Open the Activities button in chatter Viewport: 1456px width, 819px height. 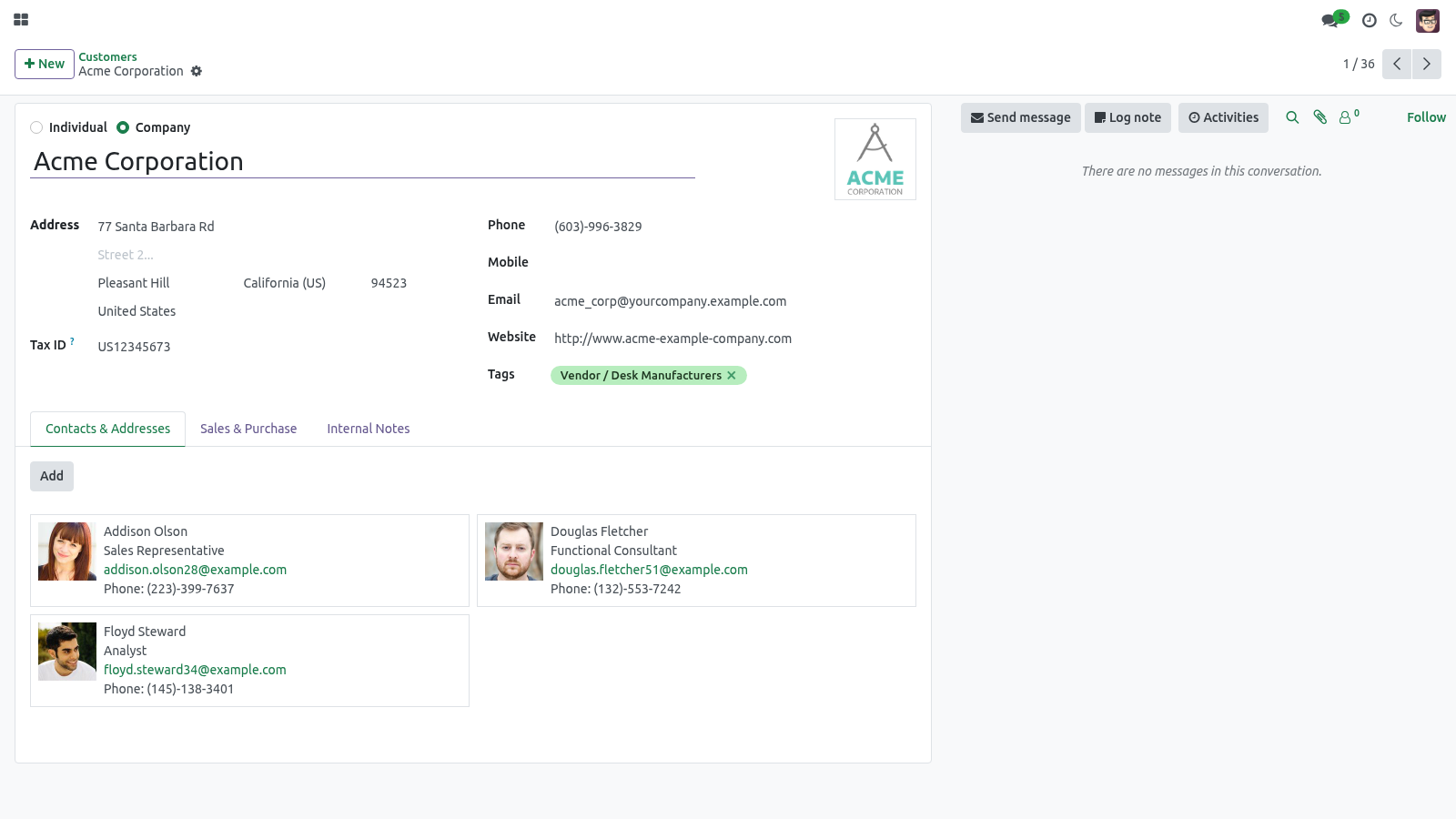(x=1223, y=117)
